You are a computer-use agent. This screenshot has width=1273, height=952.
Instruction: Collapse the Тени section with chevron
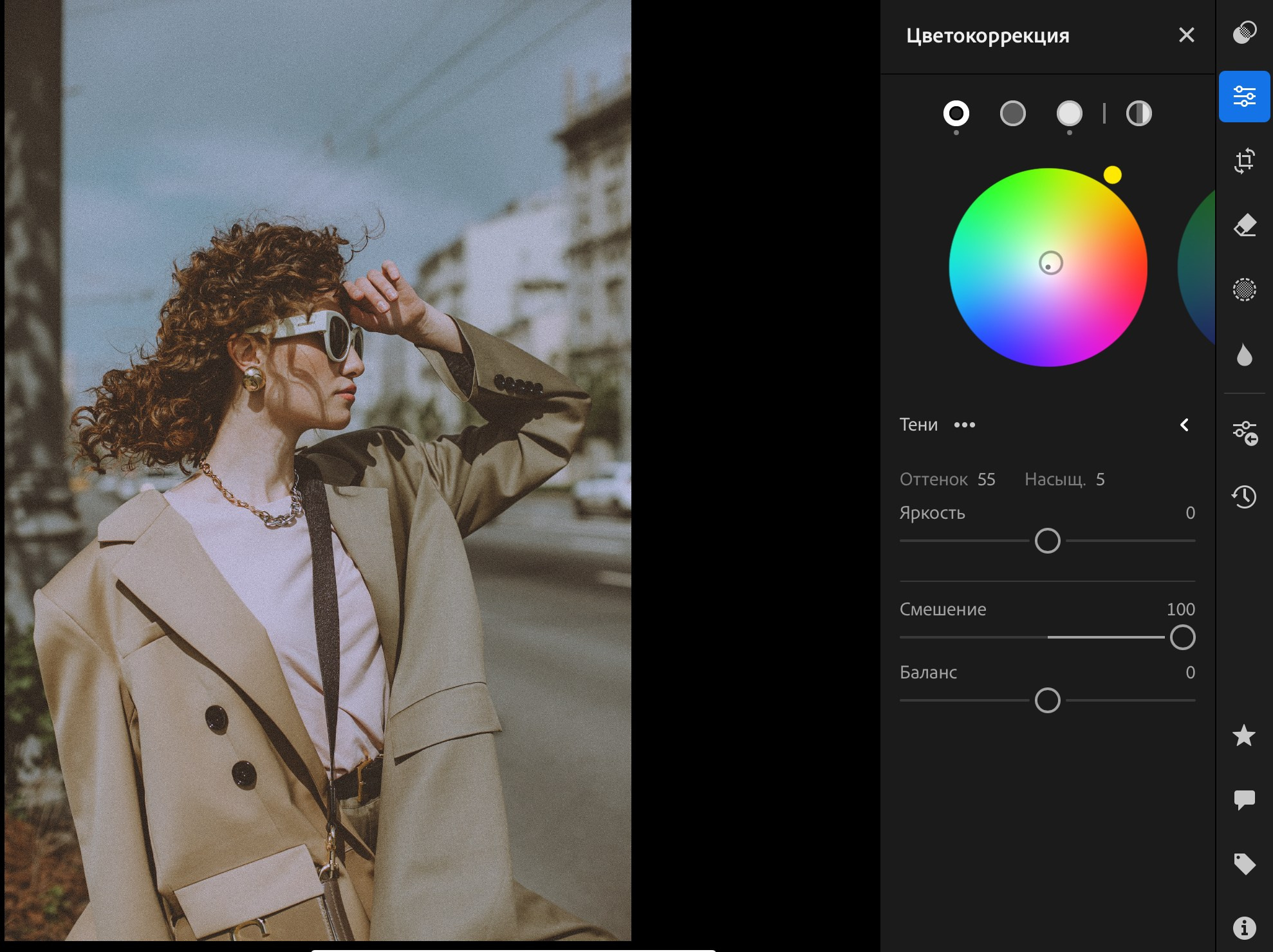click(1184, 425)
